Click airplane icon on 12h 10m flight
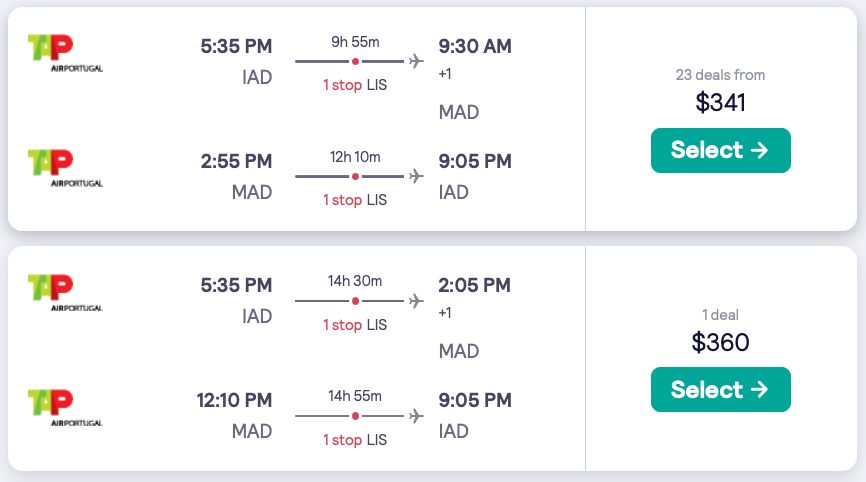 tap(416, 176)
